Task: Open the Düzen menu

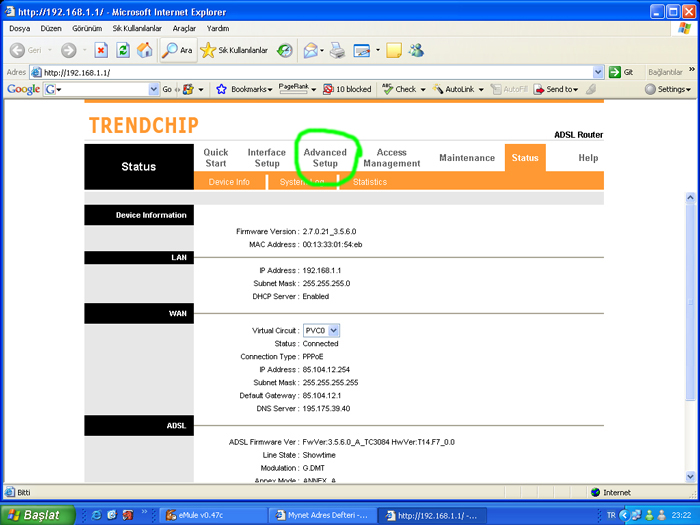Action: 51,29
